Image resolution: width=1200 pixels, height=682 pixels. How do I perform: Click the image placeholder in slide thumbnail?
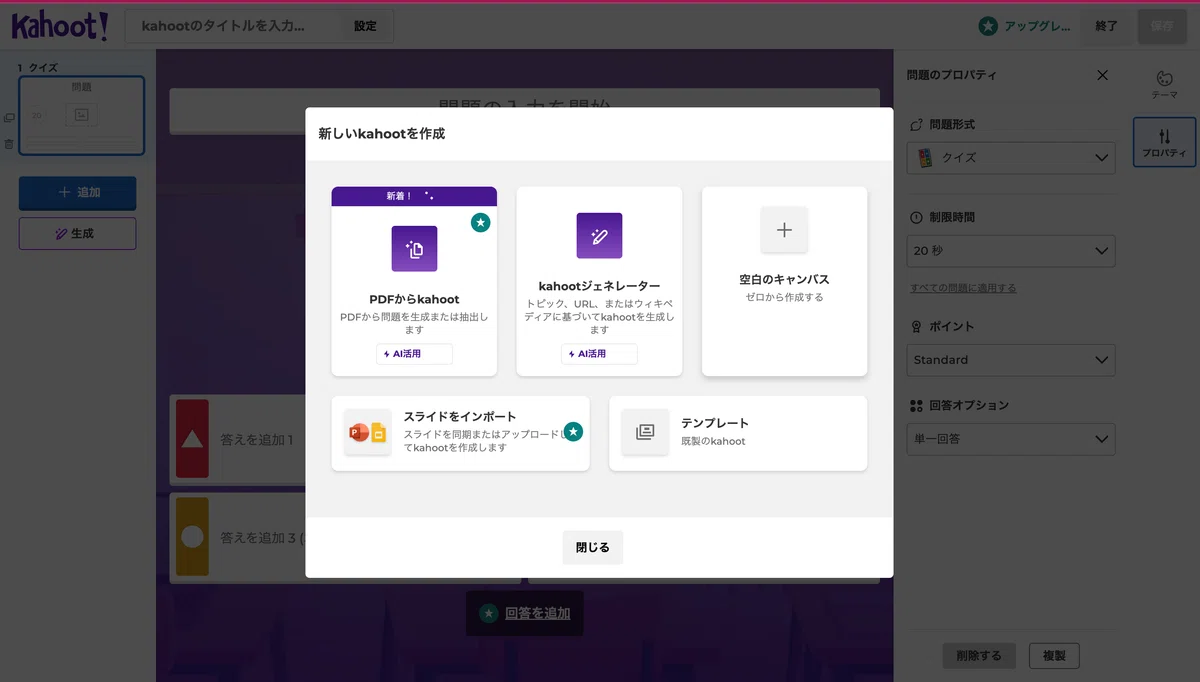[x=82, y=115]
